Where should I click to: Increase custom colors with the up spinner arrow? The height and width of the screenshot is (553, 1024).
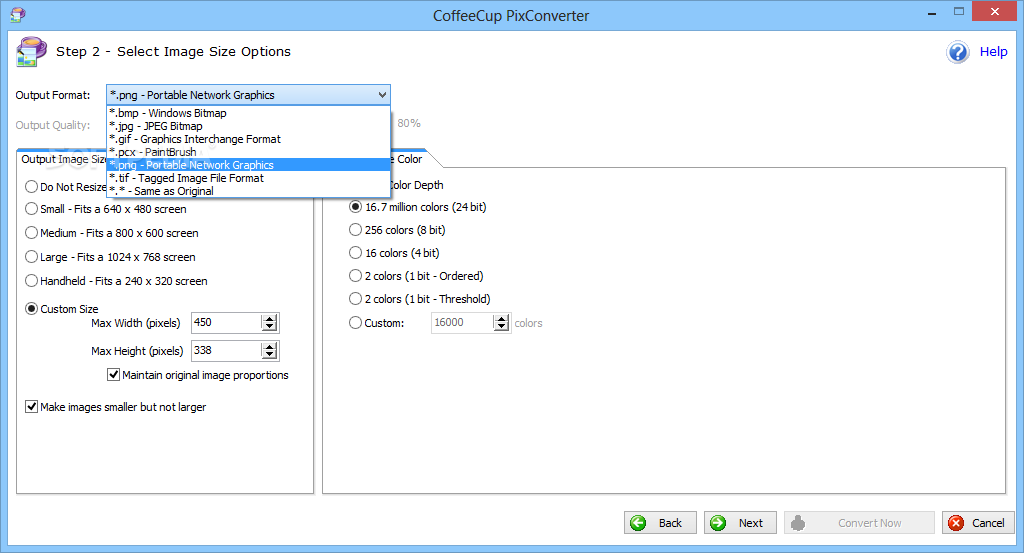(x=502, y=319)
